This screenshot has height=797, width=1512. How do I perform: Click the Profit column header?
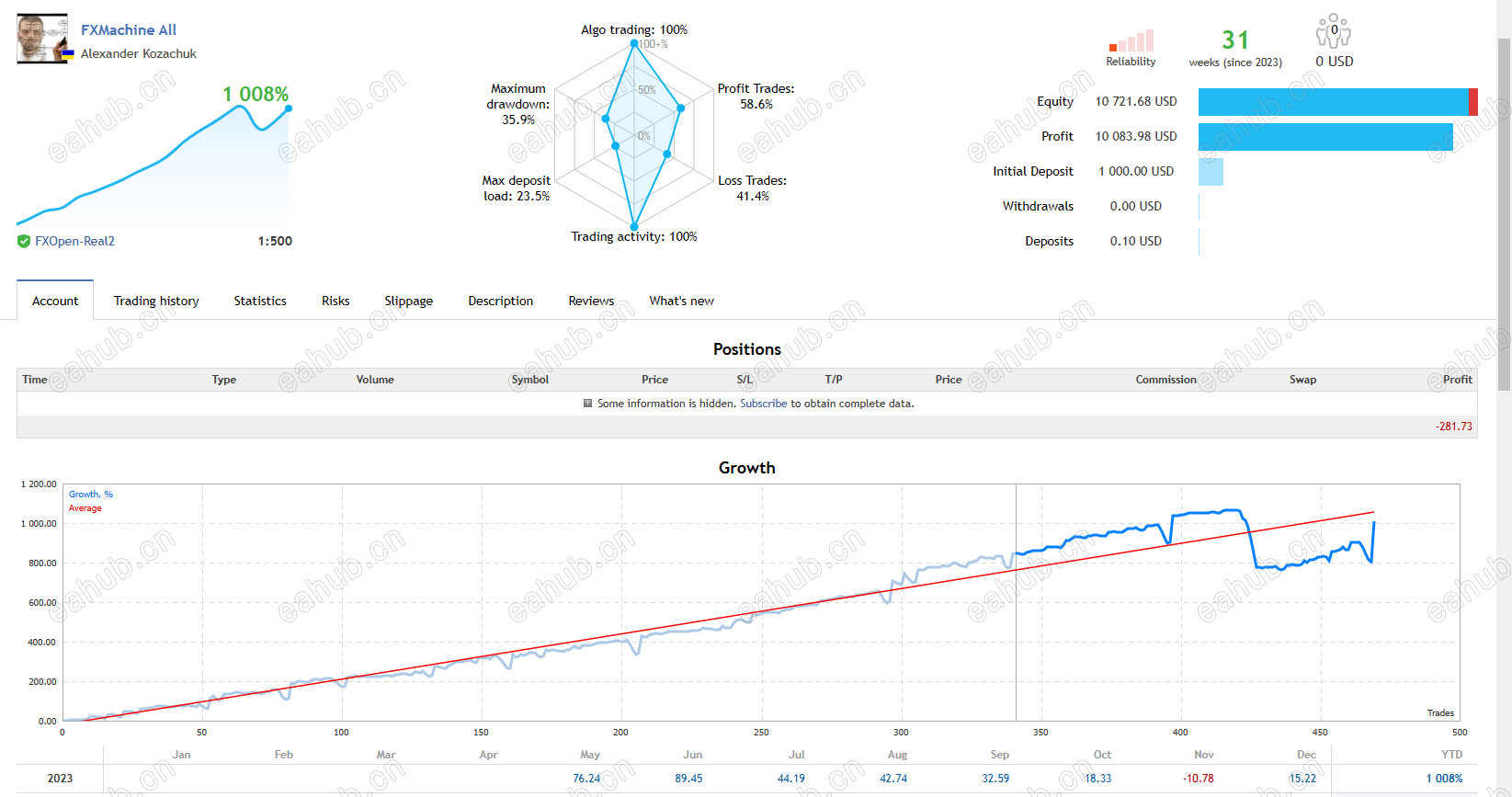click(x=1458, y=380)
